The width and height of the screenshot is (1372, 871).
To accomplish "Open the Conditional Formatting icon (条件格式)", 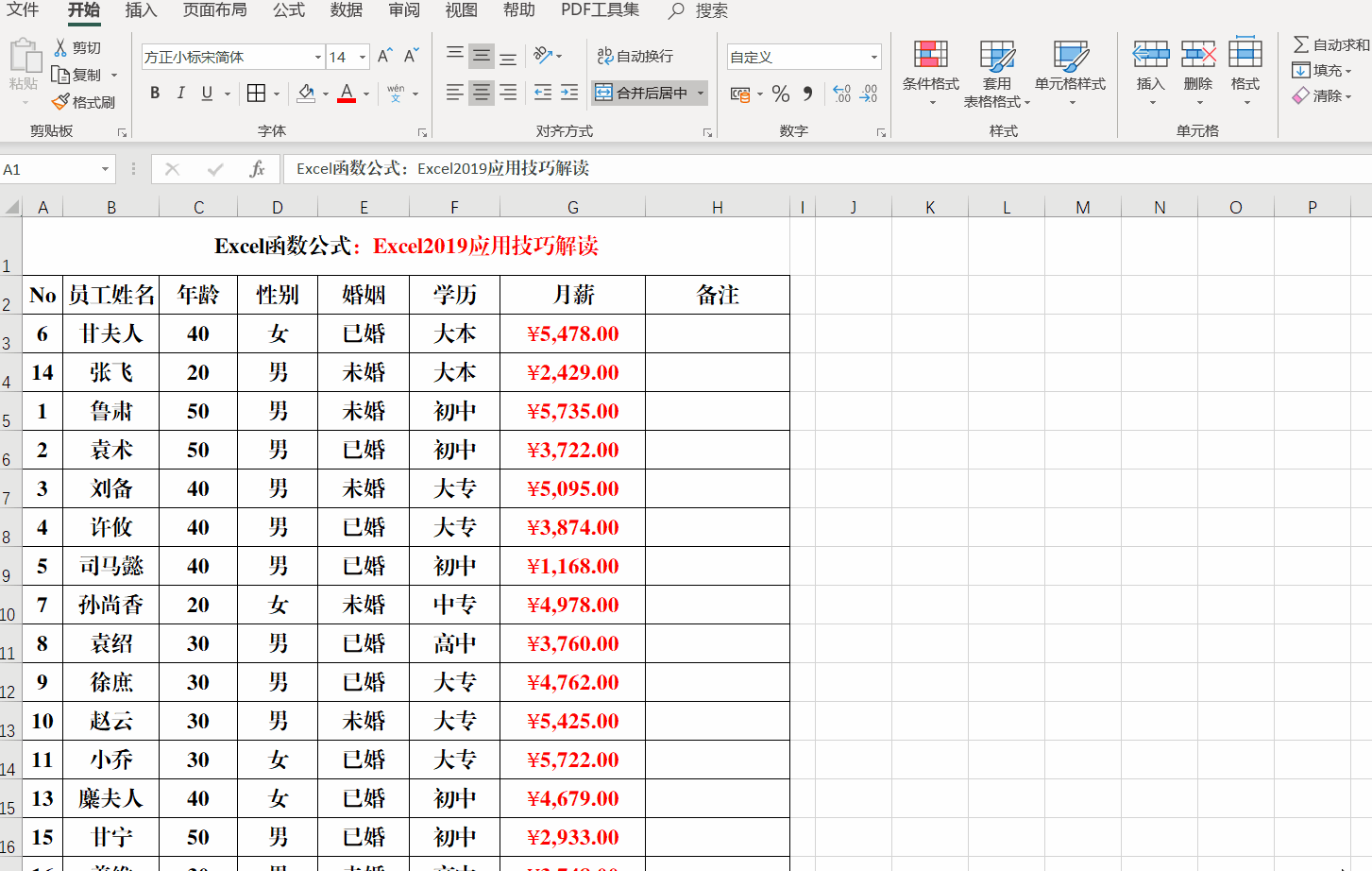I will coord(930,65).
